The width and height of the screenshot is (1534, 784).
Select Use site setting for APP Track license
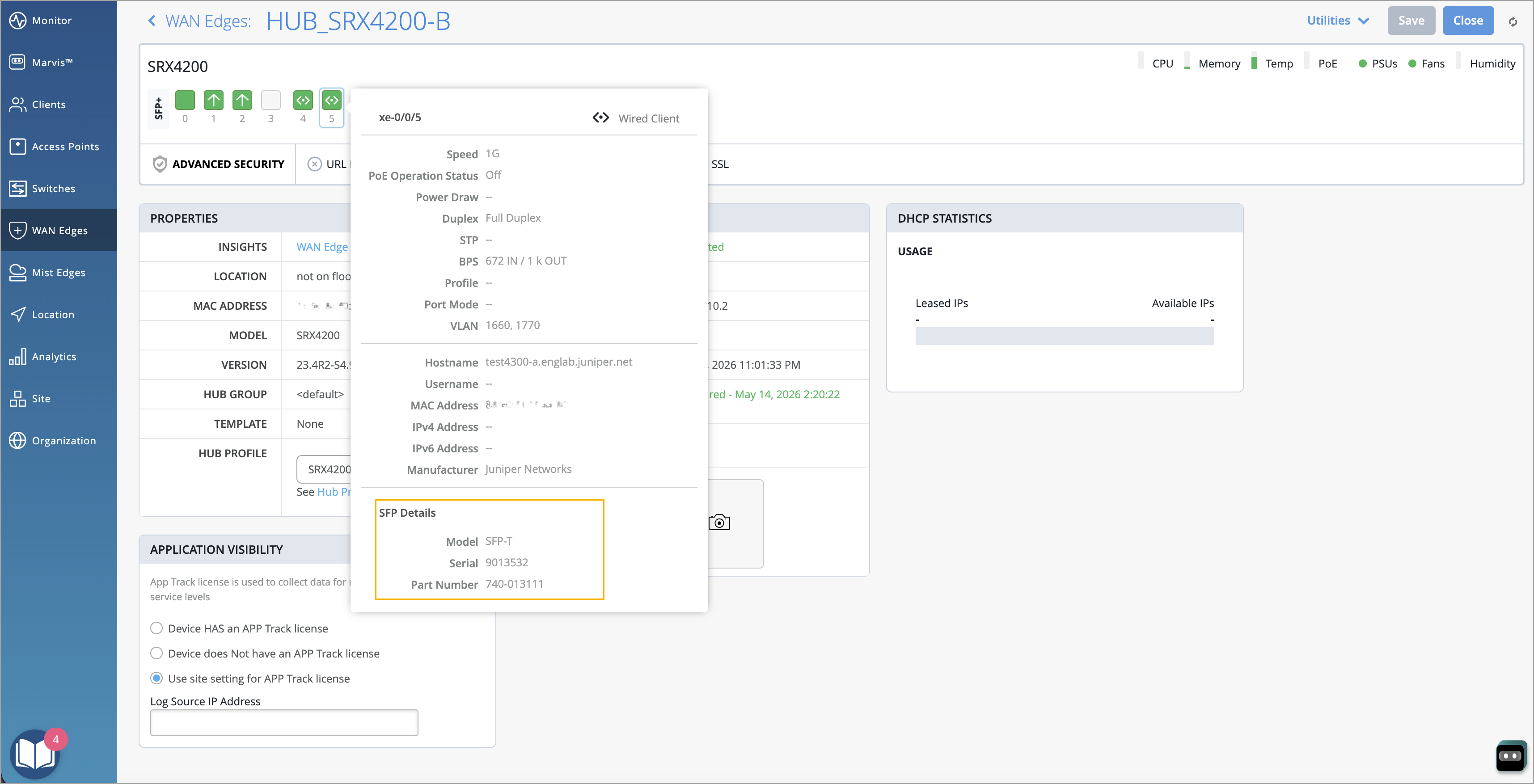(x=156, y=678)
